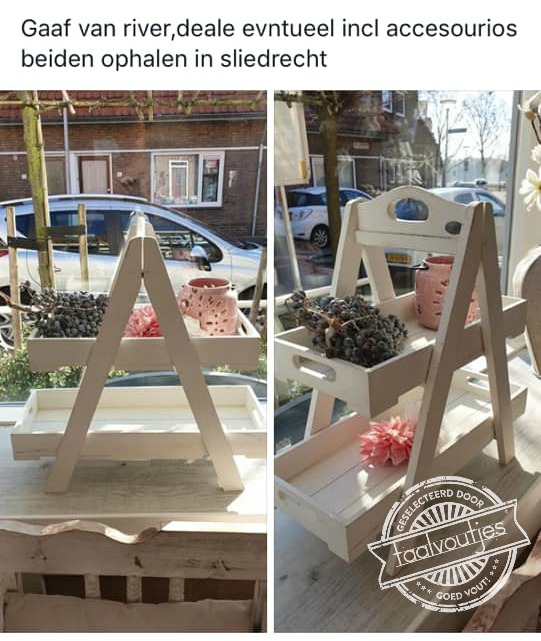541x641 pixels.
Task: Click the tray handle slot in right photo
Action: 314,367
